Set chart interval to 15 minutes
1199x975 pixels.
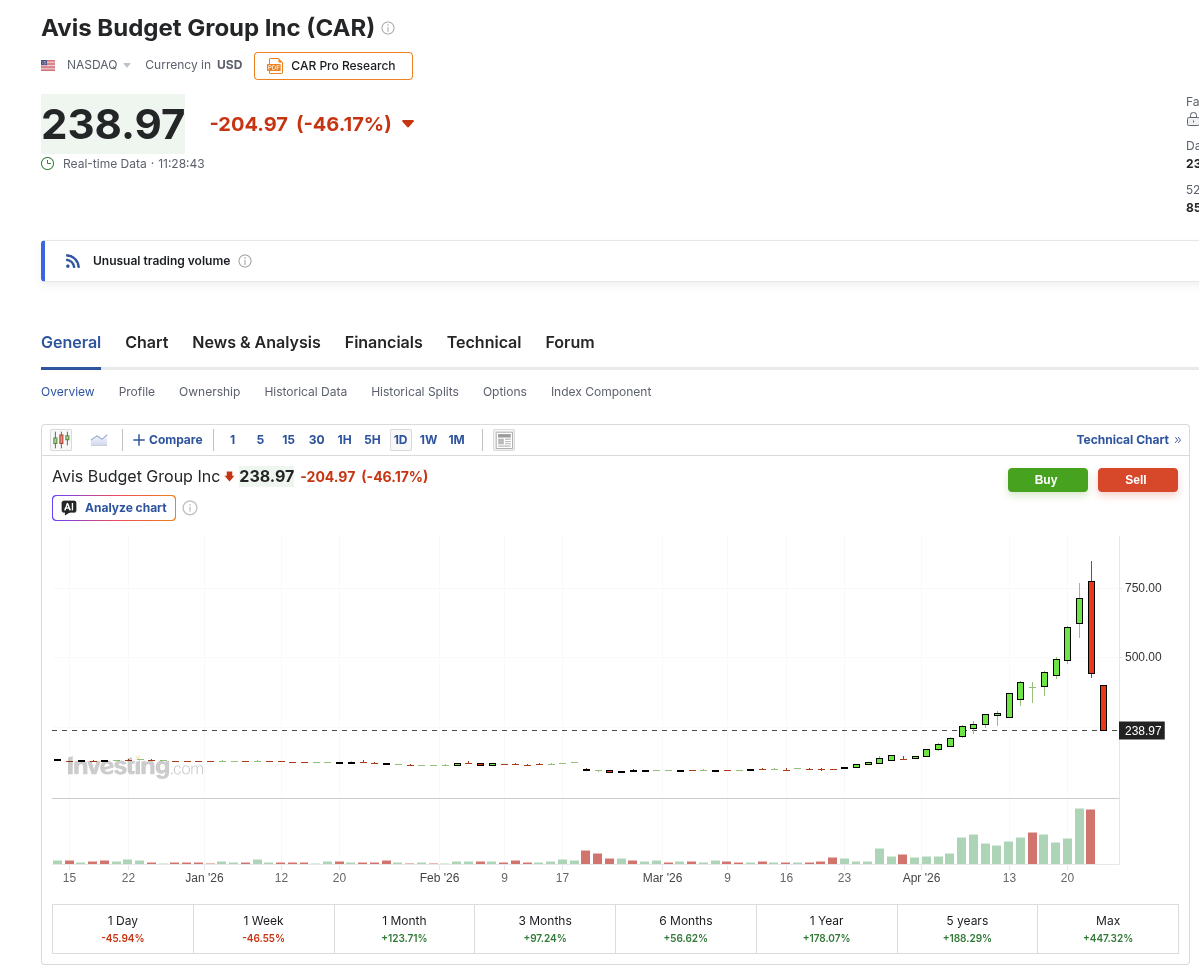click(288, 440)
